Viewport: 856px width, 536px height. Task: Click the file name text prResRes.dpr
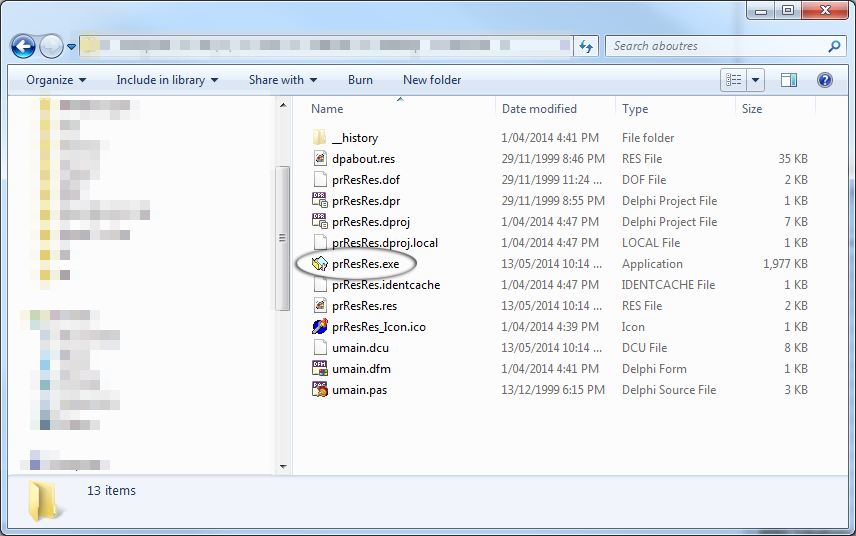coord(366,201)
